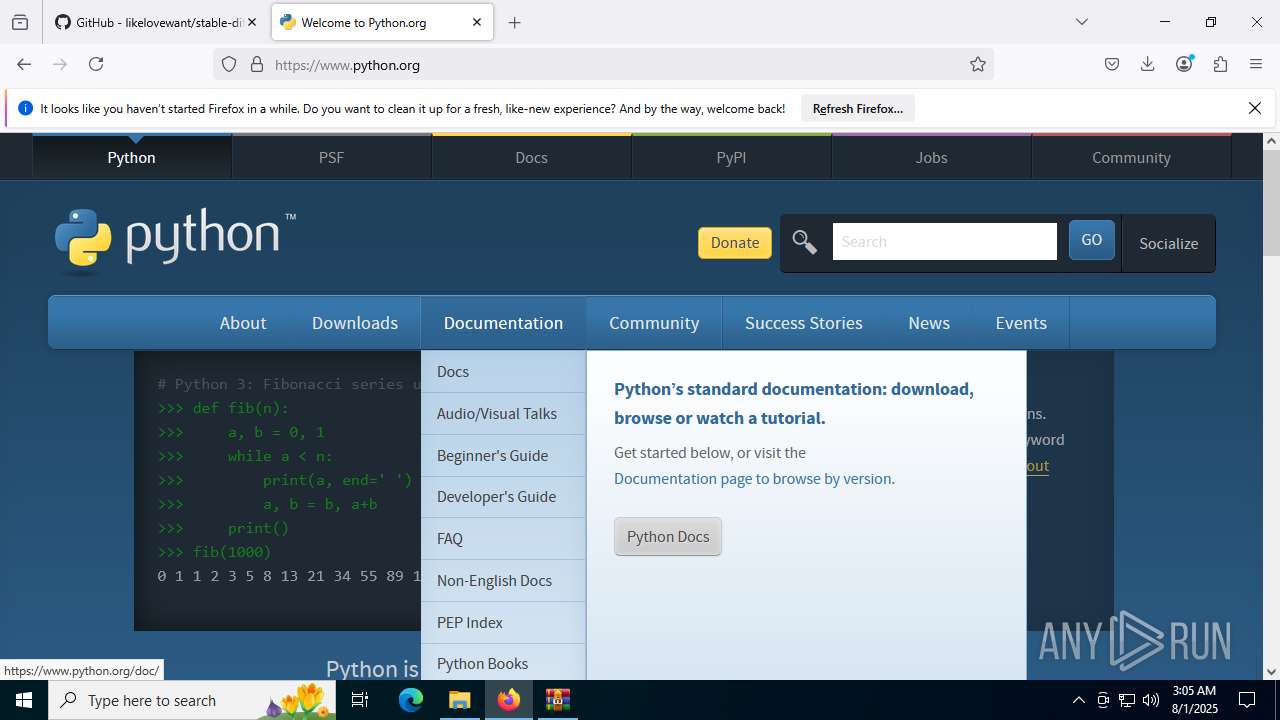Viewport: 1280px width, 720px height.
Task: Choose Docs in Documentation submenu
Action: click(x=503, y=371)
